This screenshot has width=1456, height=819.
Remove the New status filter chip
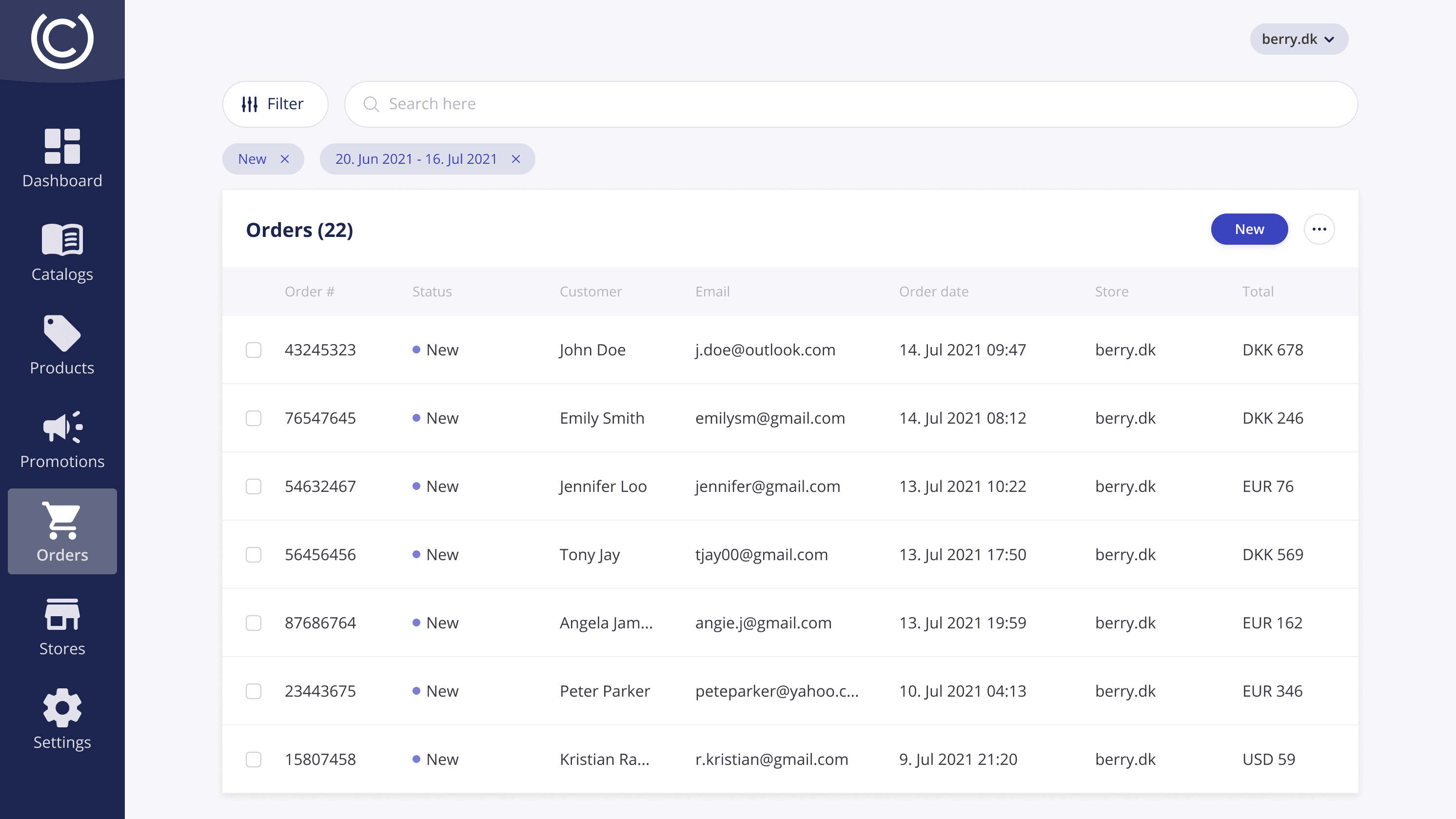pyautogui.click(x=285, y=159)
